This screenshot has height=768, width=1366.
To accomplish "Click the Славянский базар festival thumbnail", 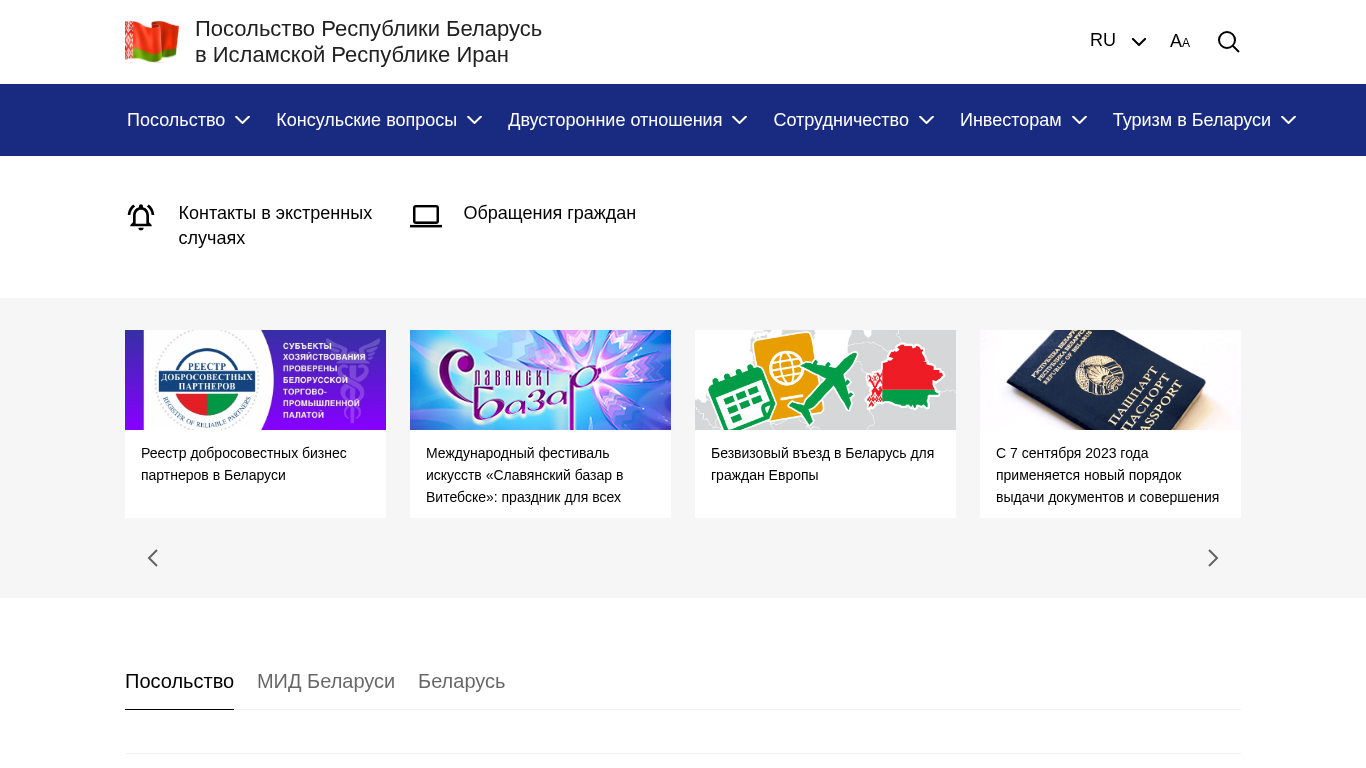I will pyautogui.click(x=540, y=380).
